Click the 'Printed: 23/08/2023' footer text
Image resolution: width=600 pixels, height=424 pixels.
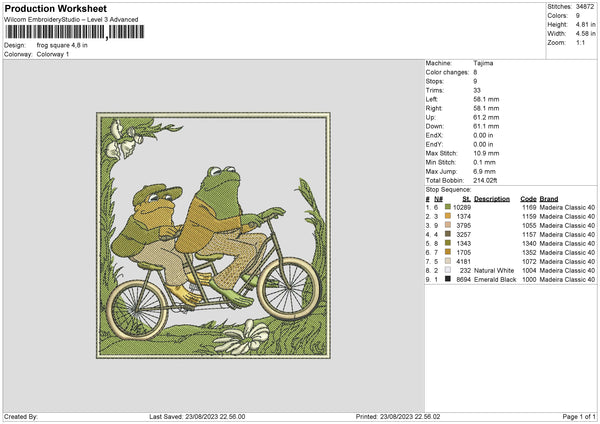pos(398,417)
